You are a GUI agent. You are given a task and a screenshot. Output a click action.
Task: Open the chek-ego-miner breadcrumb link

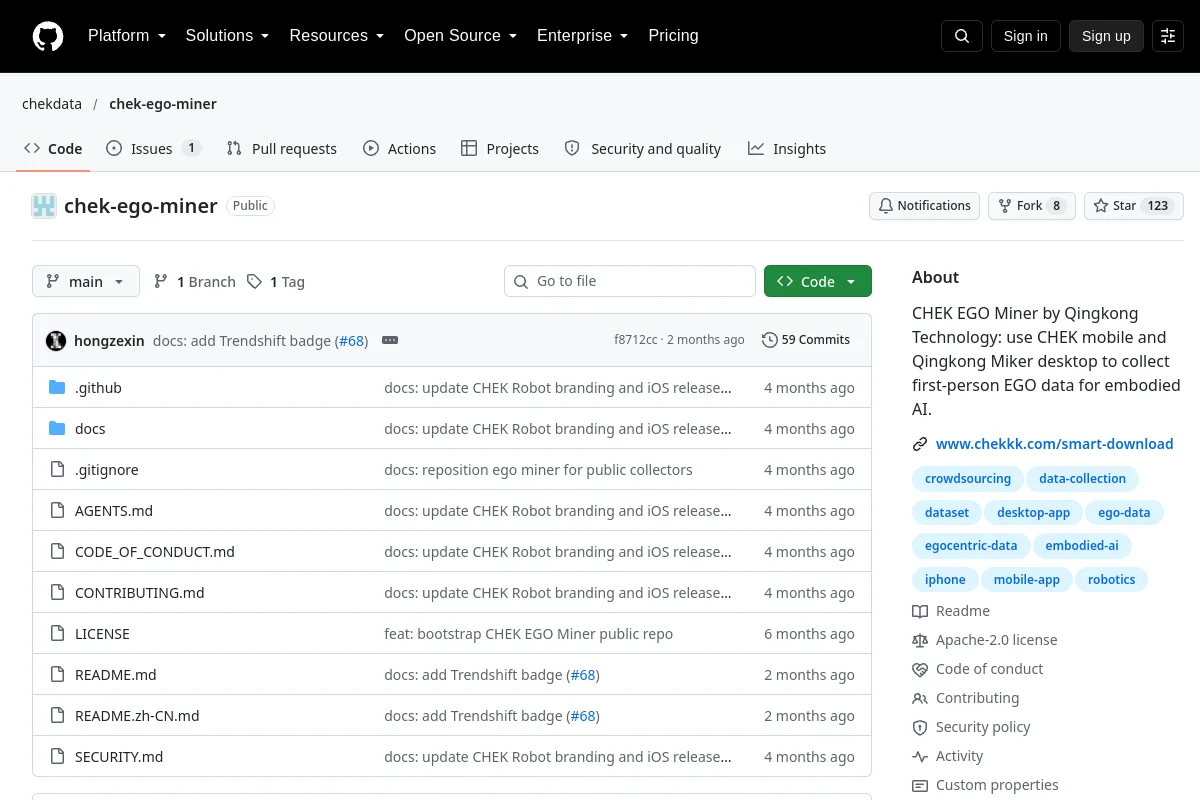pyautogui.click(x=163, y=104)
